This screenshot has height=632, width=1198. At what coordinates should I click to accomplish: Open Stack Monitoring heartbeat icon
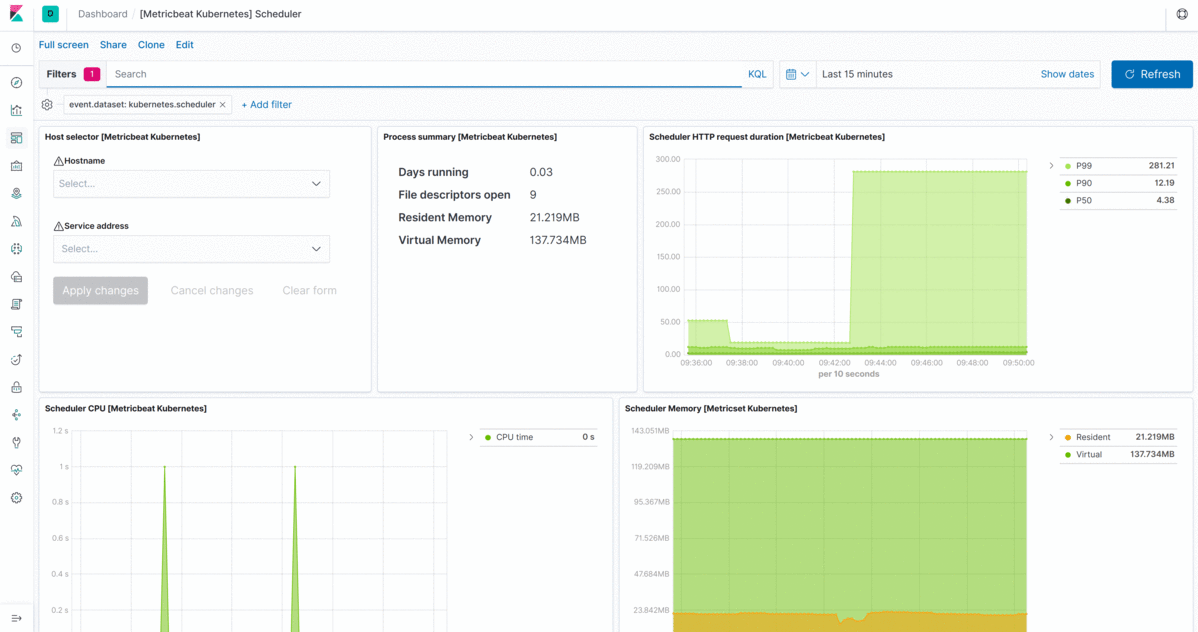(16, 470)
